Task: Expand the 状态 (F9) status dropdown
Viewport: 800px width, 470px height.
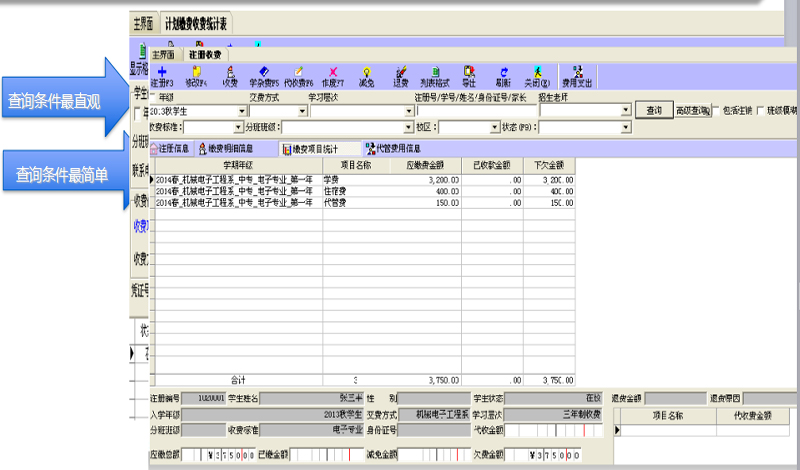Action: [x=626, y=128]
